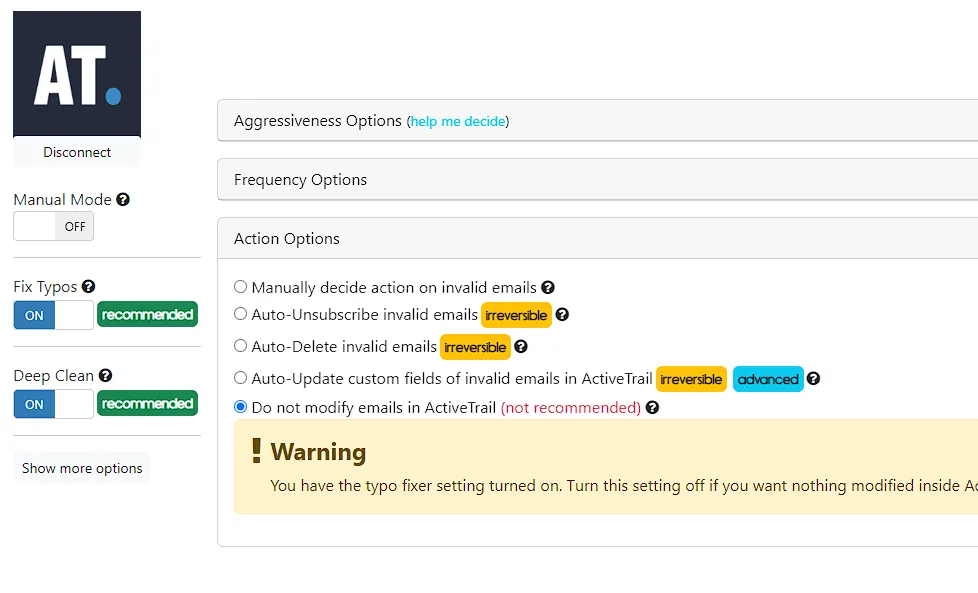978x593 pixels.
Task: Click the Disconnect button
Action: 77,152
